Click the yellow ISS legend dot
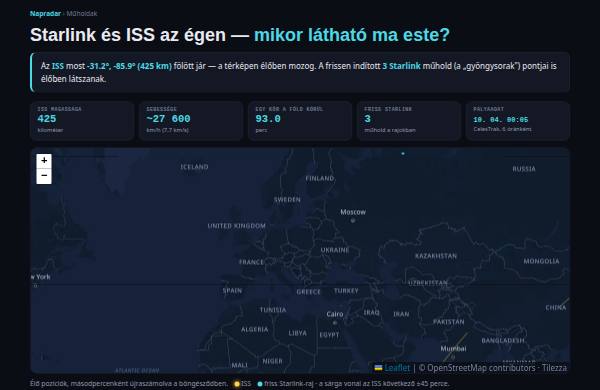Image resolution: width=600 pixels, height=390 pixels. 237,384
